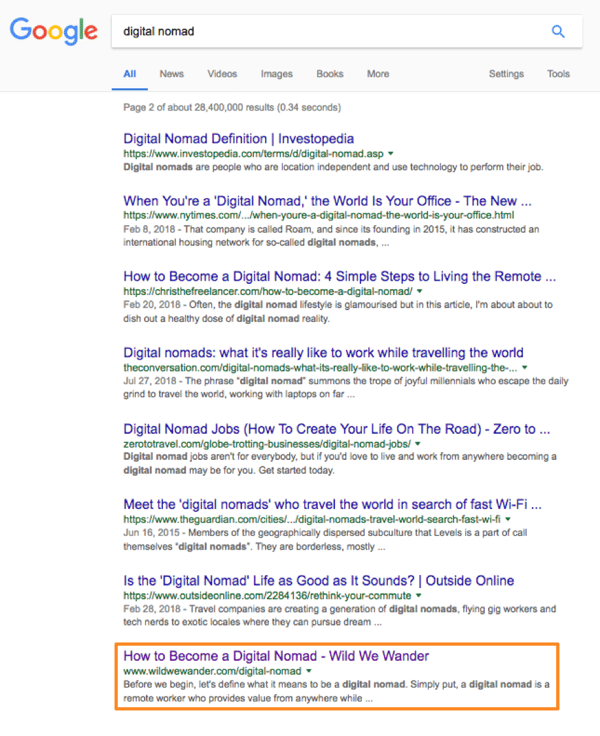Open the Wild We Wander result link

click(276, 656)
